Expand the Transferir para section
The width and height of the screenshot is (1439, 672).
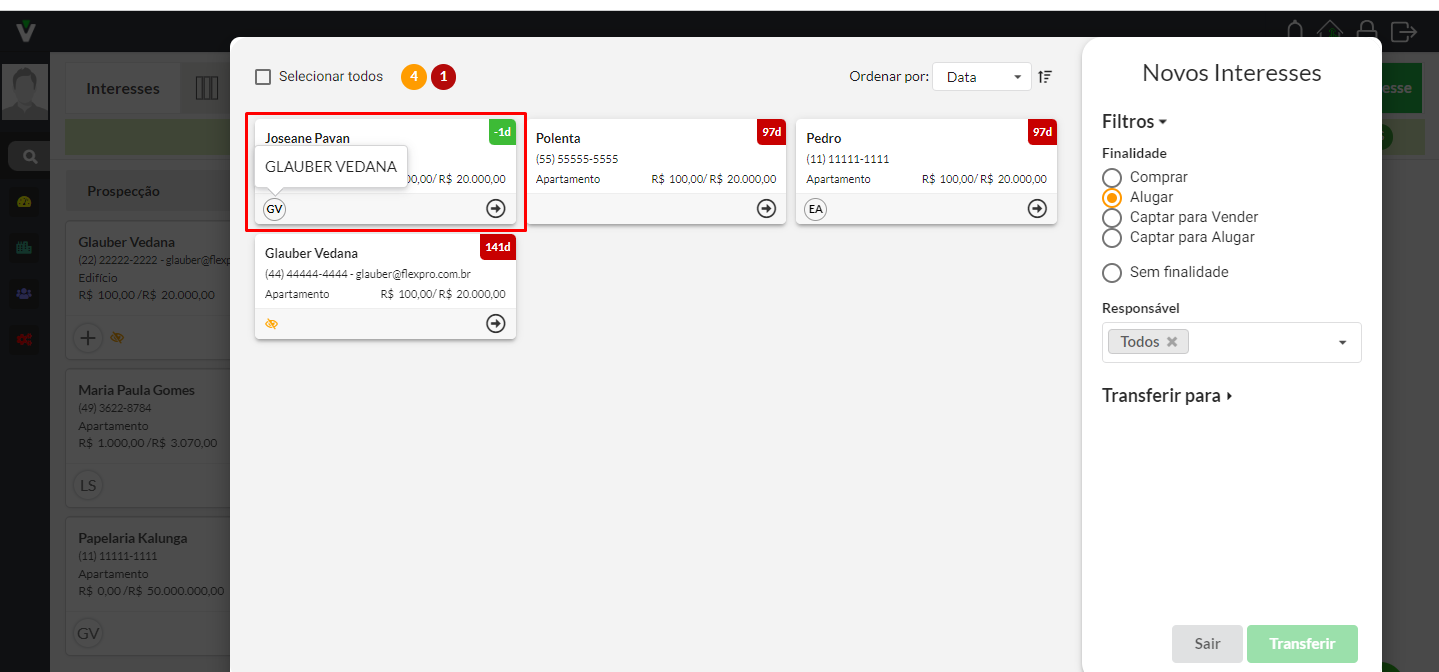click(x=1167, y=396)
